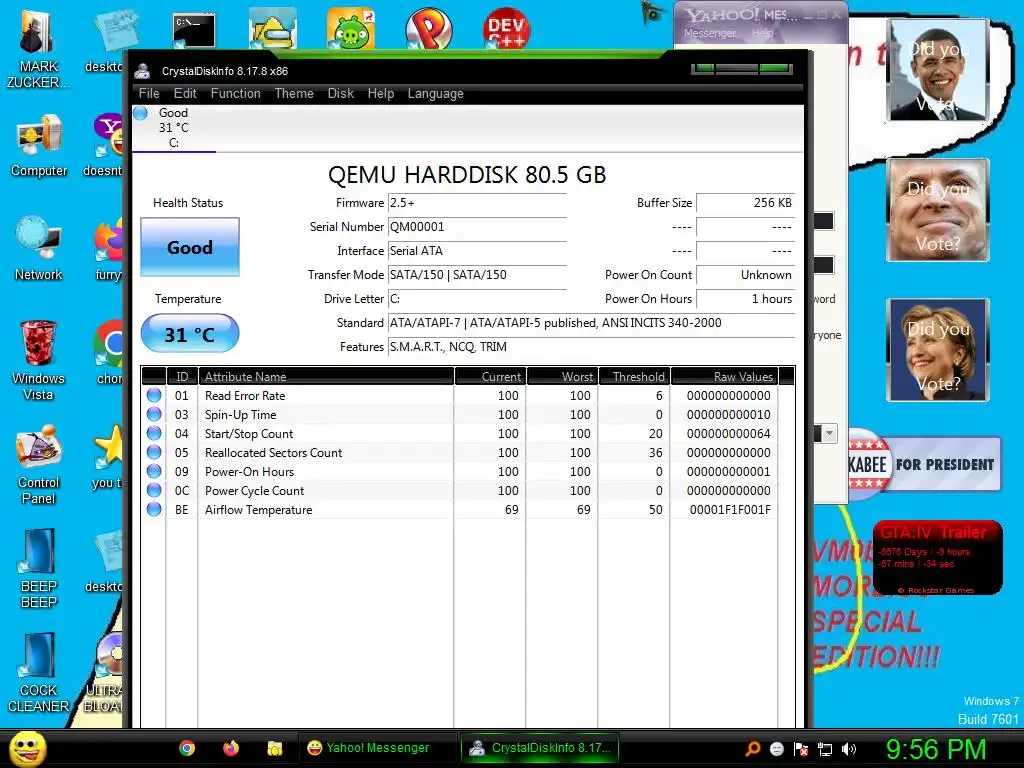Click the GTA:IV Trailer countdown gadget
This screenshot has height=768, width=1024.
(938, 558)
